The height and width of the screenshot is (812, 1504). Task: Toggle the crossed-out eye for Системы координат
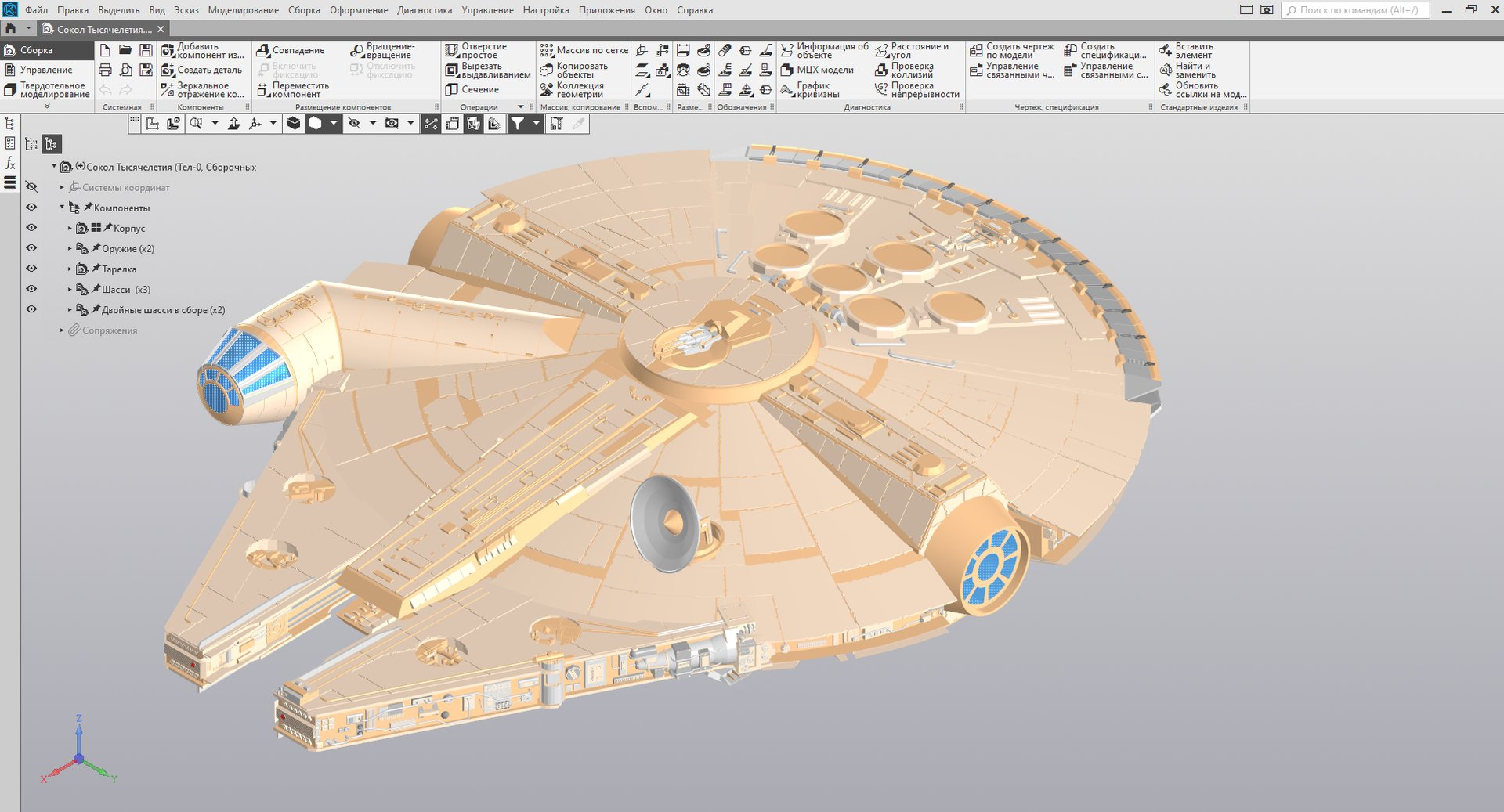pyautogui.click(x=31, y=186)
